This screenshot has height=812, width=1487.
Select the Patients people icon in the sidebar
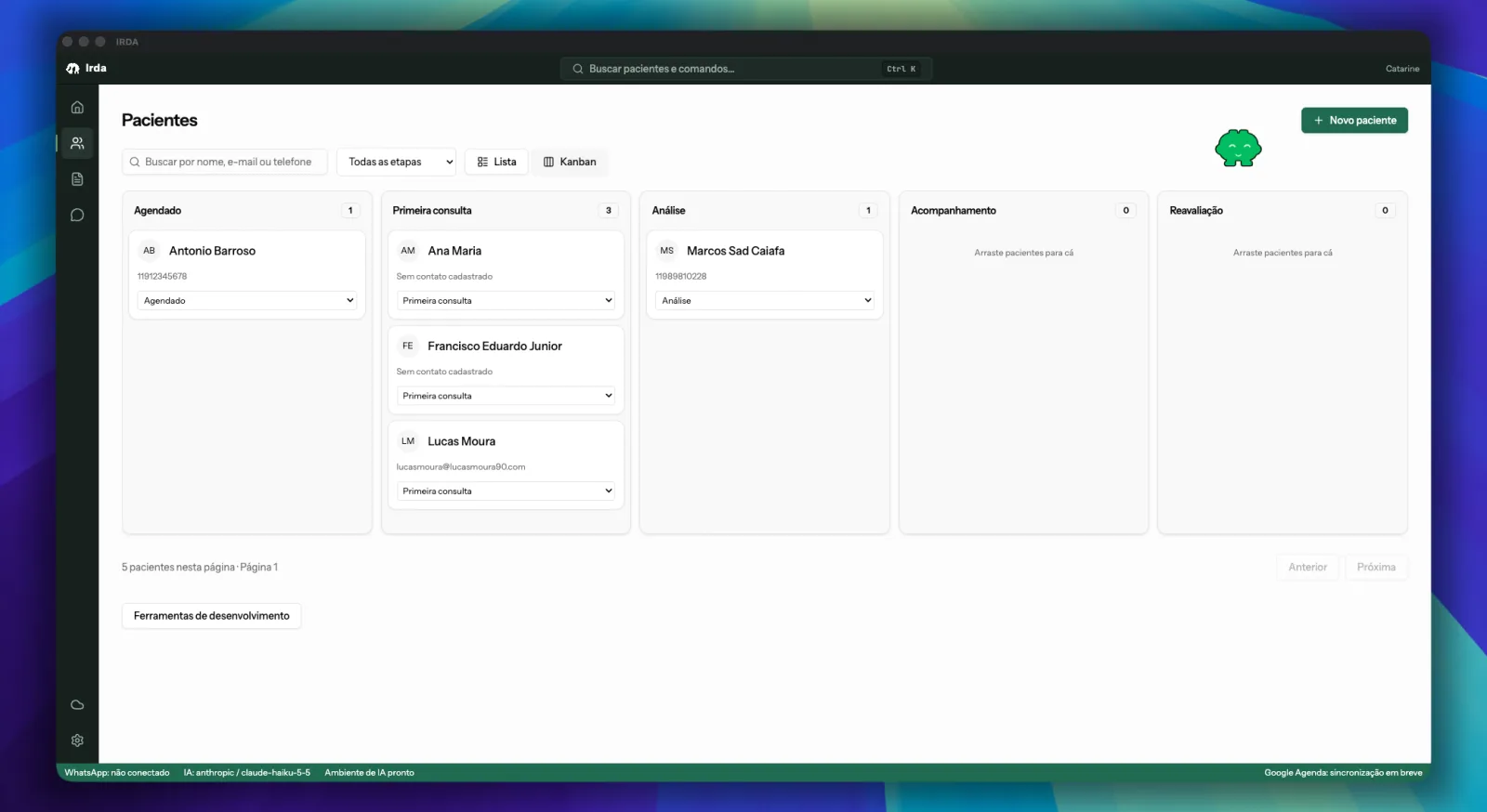[77, 143]
